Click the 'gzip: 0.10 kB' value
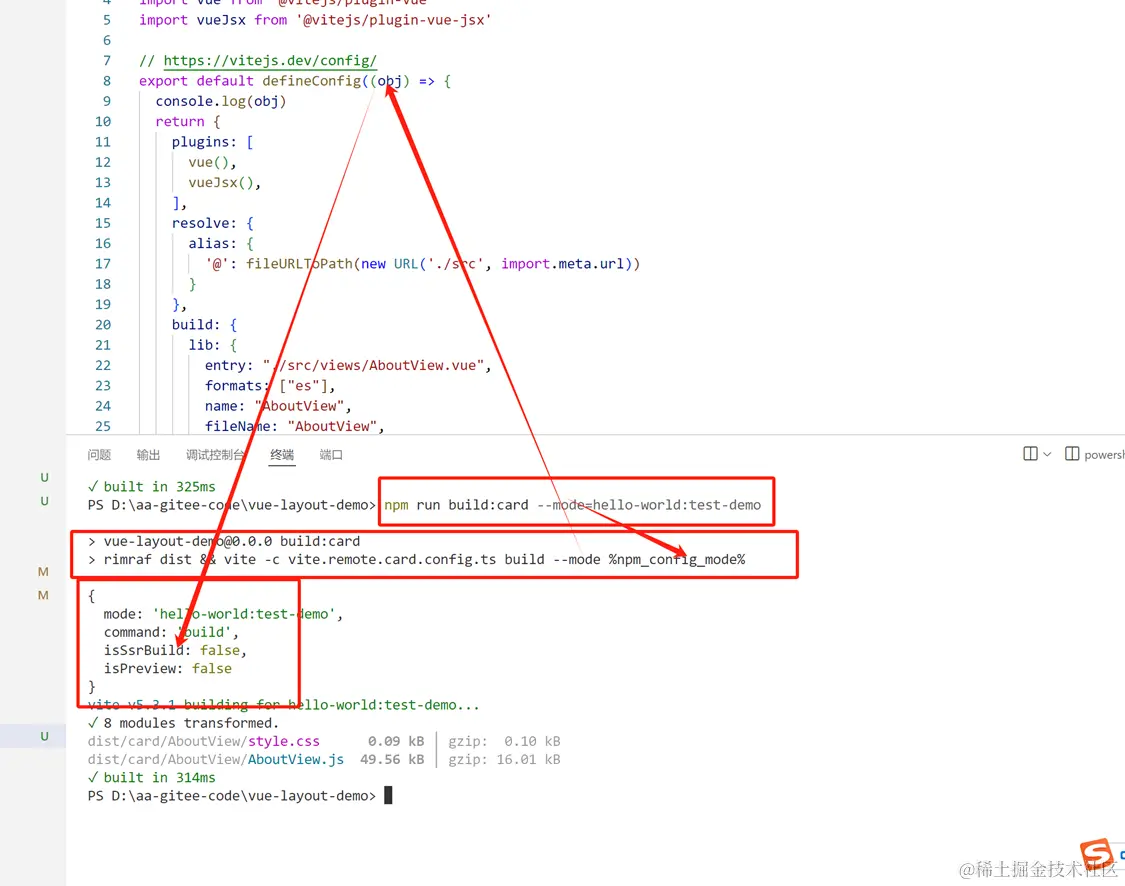This screenshot has height=886, width=1125. [504, 741]
